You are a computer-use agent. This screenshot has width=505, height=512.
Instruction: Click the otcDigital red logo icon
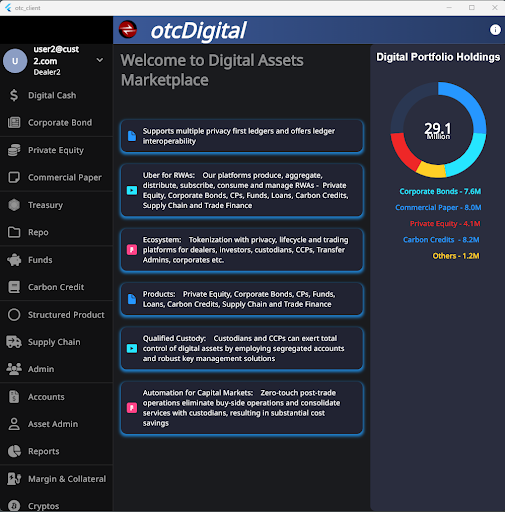pos(128,29)
